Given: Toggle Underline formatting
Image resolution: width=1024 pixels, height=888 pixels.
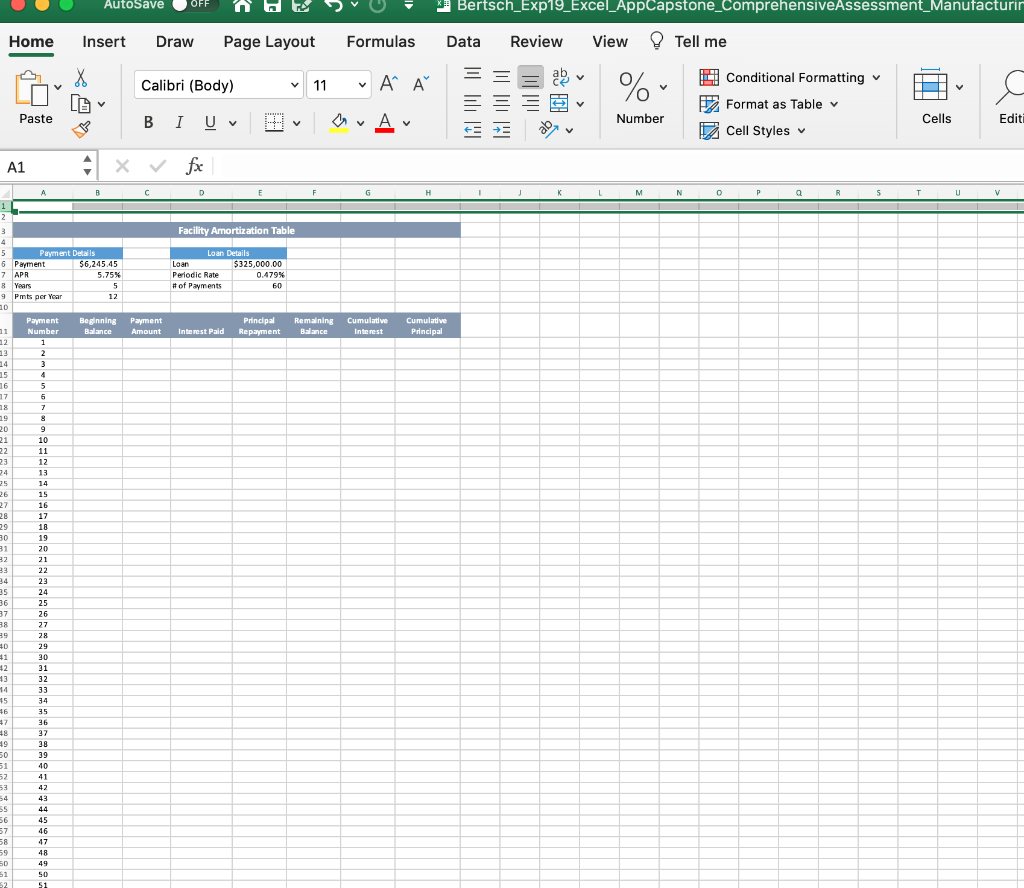Looking at the screenshot, I should 210,122.
